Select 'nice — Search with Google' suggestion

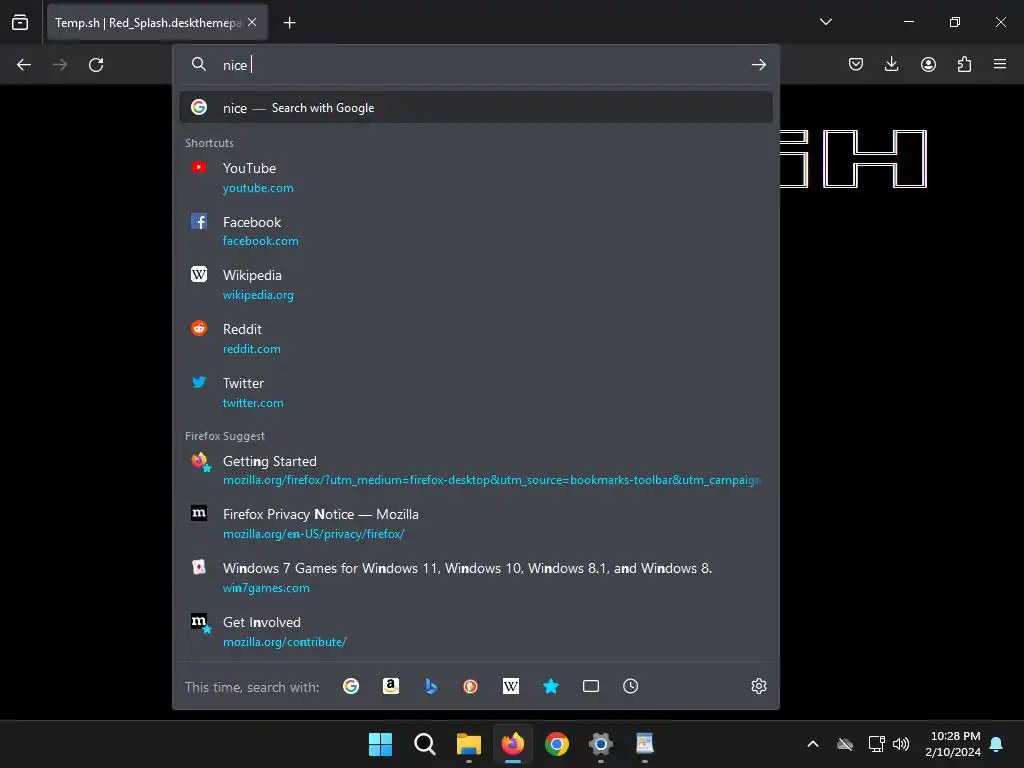pyautogui.click(x=476, y=108)
